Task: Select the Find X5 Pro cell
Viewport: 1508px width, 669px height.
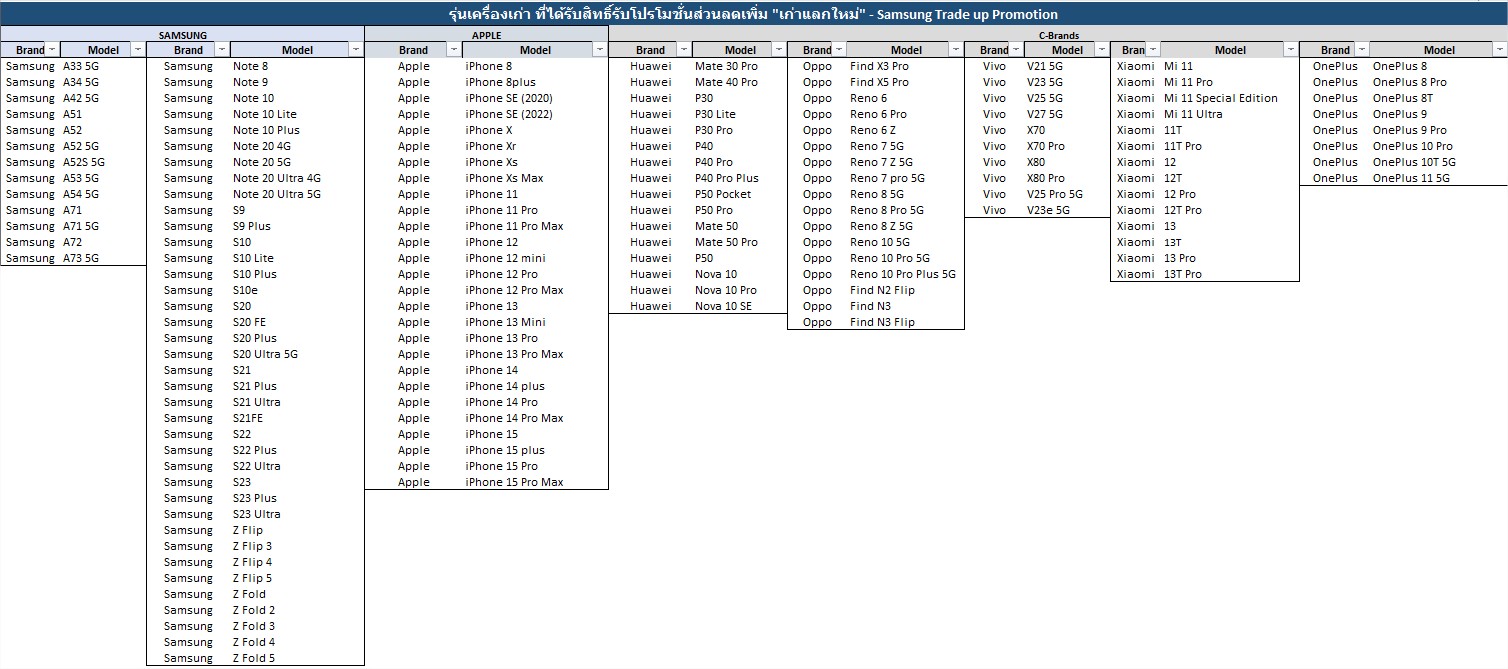Action: (906, 82)
